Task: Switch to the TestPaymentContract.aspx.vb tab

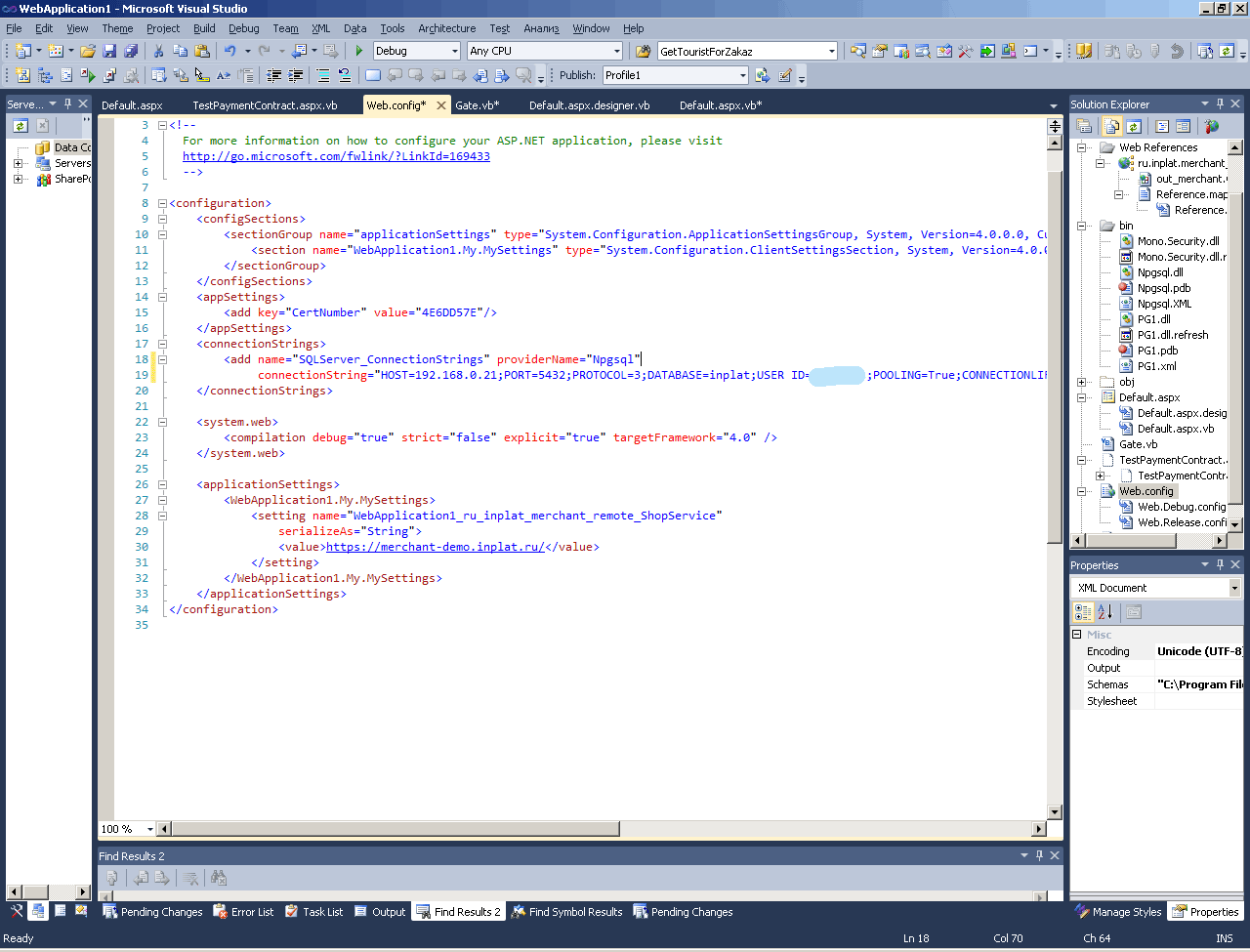Action: pos(265,104)
